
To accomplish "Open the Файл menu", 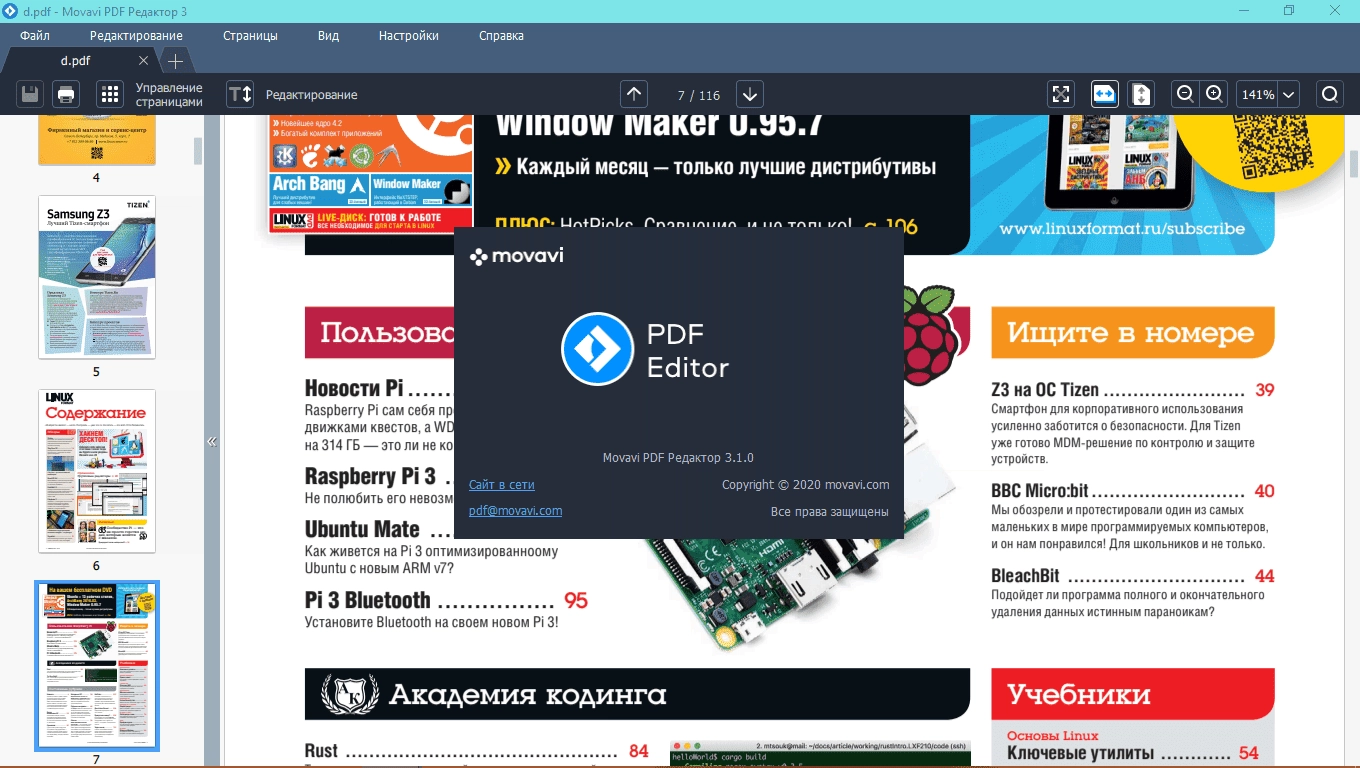I will tap(35, 36).
